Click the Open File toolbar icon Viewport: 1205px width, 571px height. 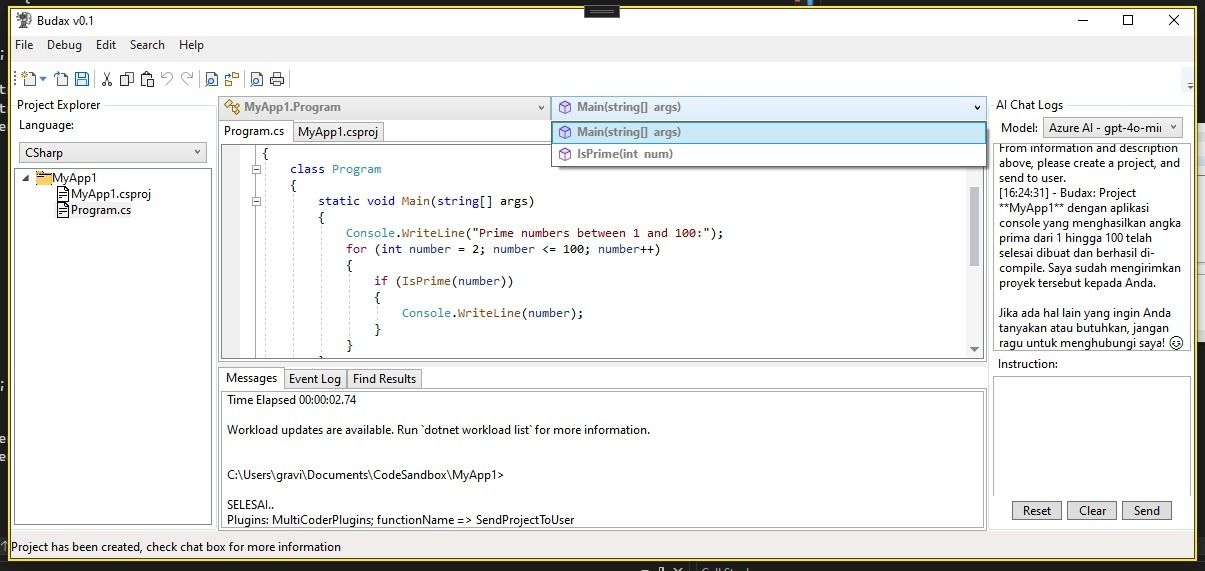point(61,79)
